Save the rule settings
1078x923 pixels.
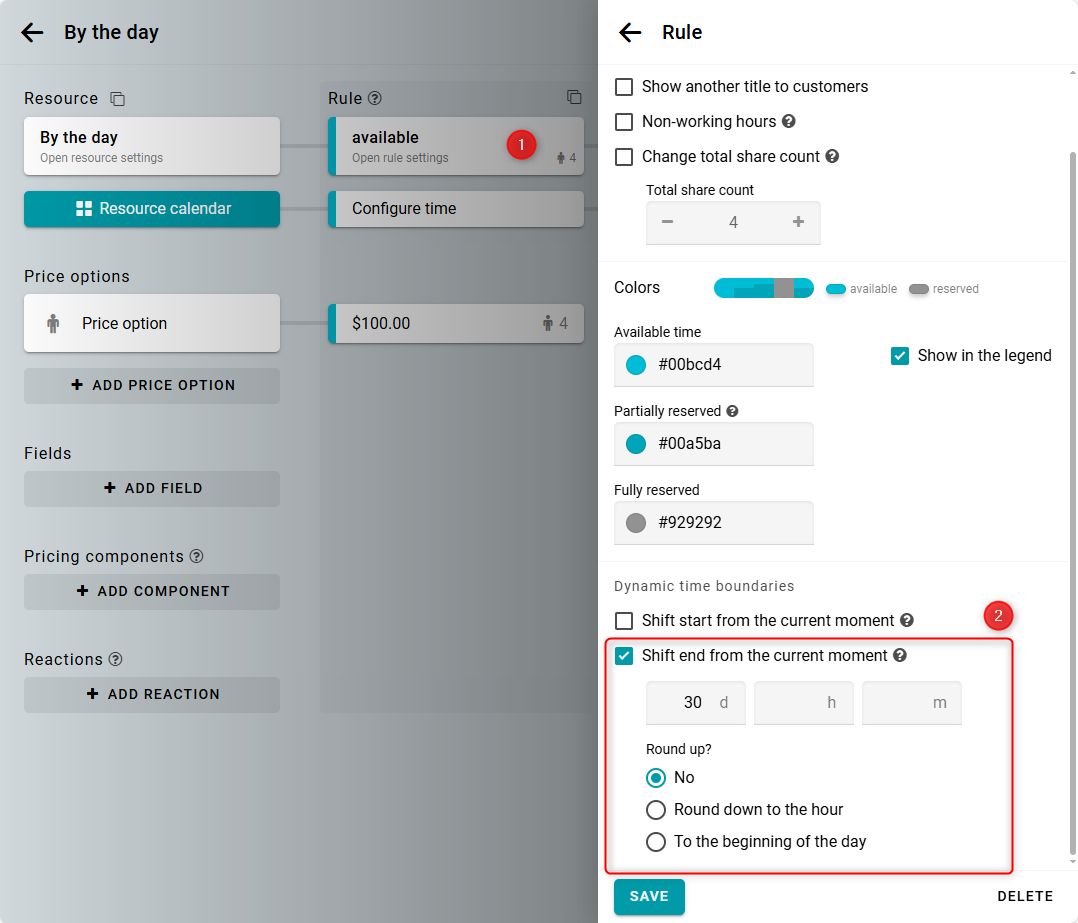pos(649,897)
